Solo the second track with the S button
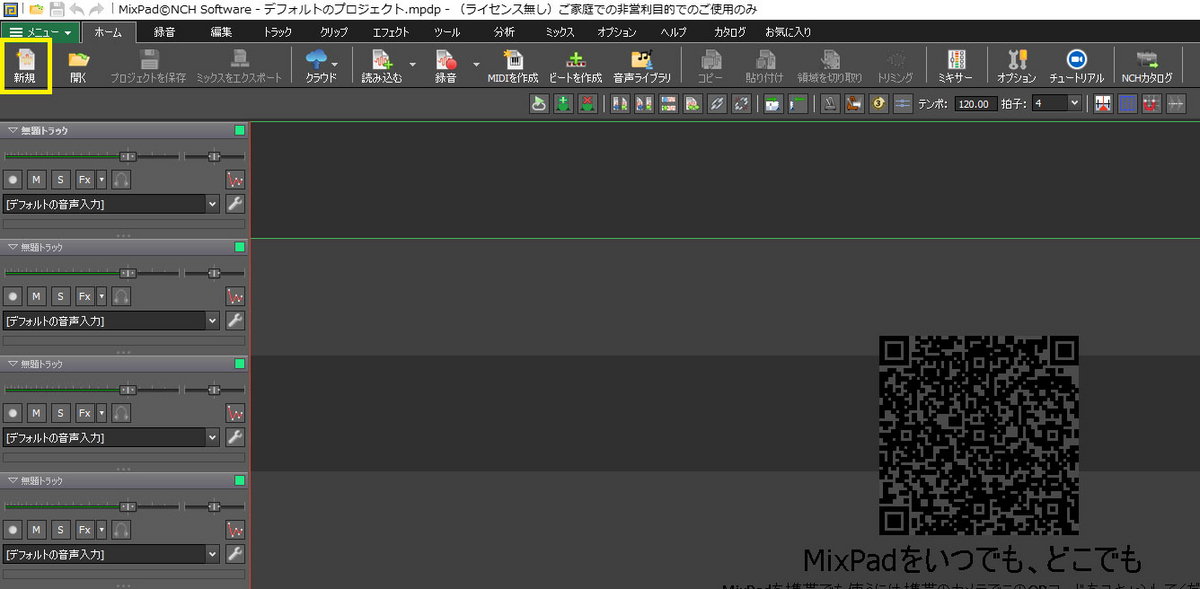 [60, 296]
